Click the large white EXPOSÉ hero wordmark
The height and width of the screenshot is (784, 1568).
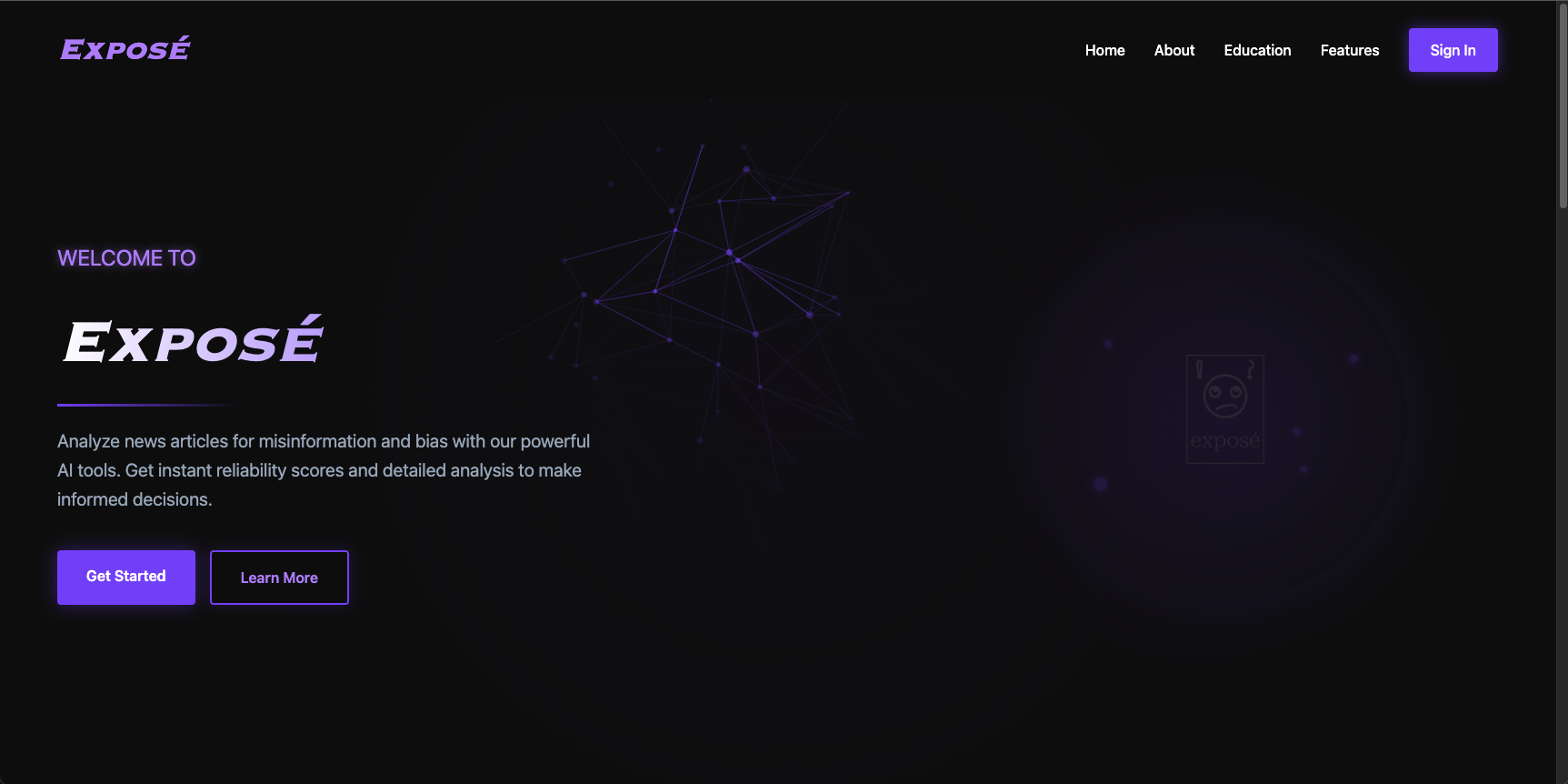[x=193, y=341]
